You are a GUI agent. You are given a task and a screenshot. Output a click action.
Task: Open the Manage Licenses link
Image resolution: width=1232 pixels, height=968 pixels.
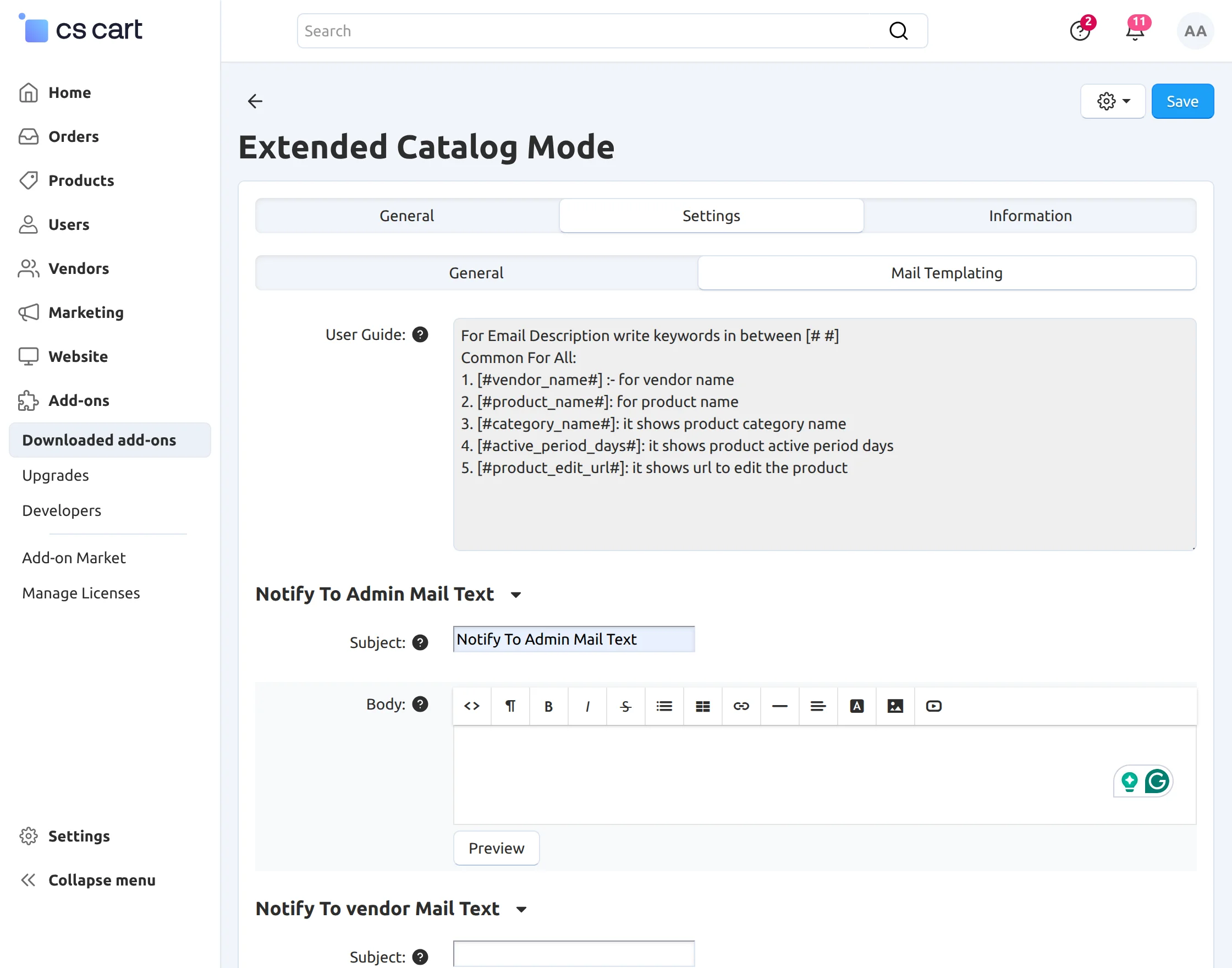(x=81, y=593)
